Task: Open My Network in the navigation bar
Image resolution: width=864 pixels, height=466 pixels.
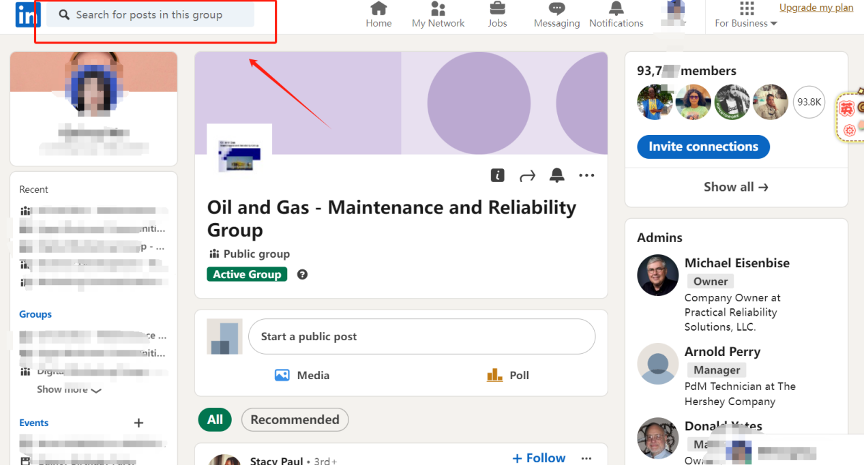Action: click(x=438, y=15)
